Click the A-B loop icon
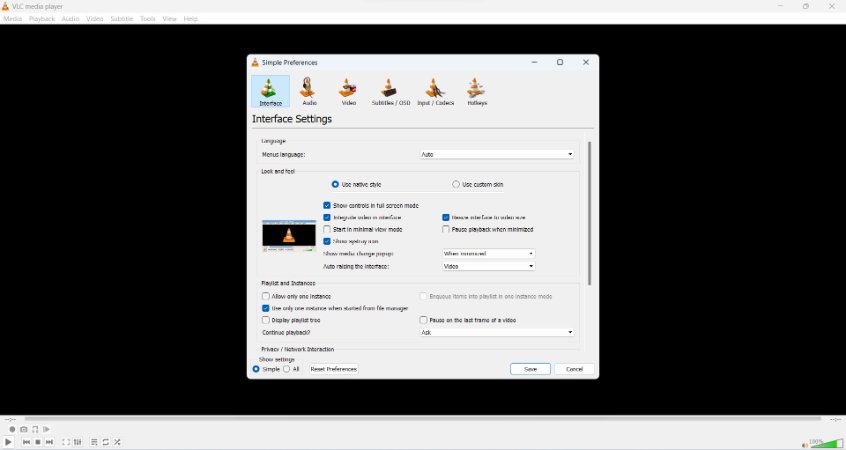Screen dimensions: 846x450 pos(35,429)
